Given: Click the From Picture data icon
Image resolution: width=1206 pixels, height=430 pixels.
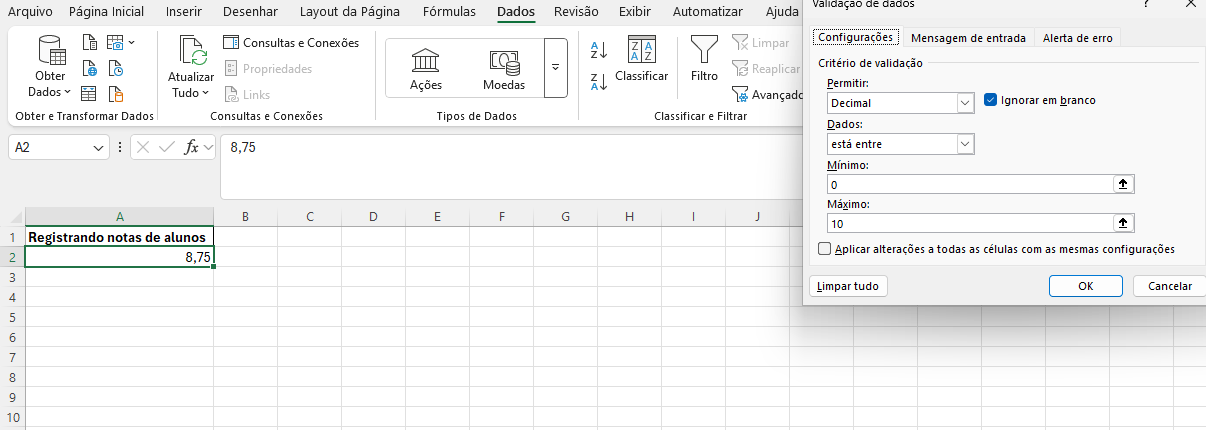Looking at the screenshot, I should click(x=115, y=43).
